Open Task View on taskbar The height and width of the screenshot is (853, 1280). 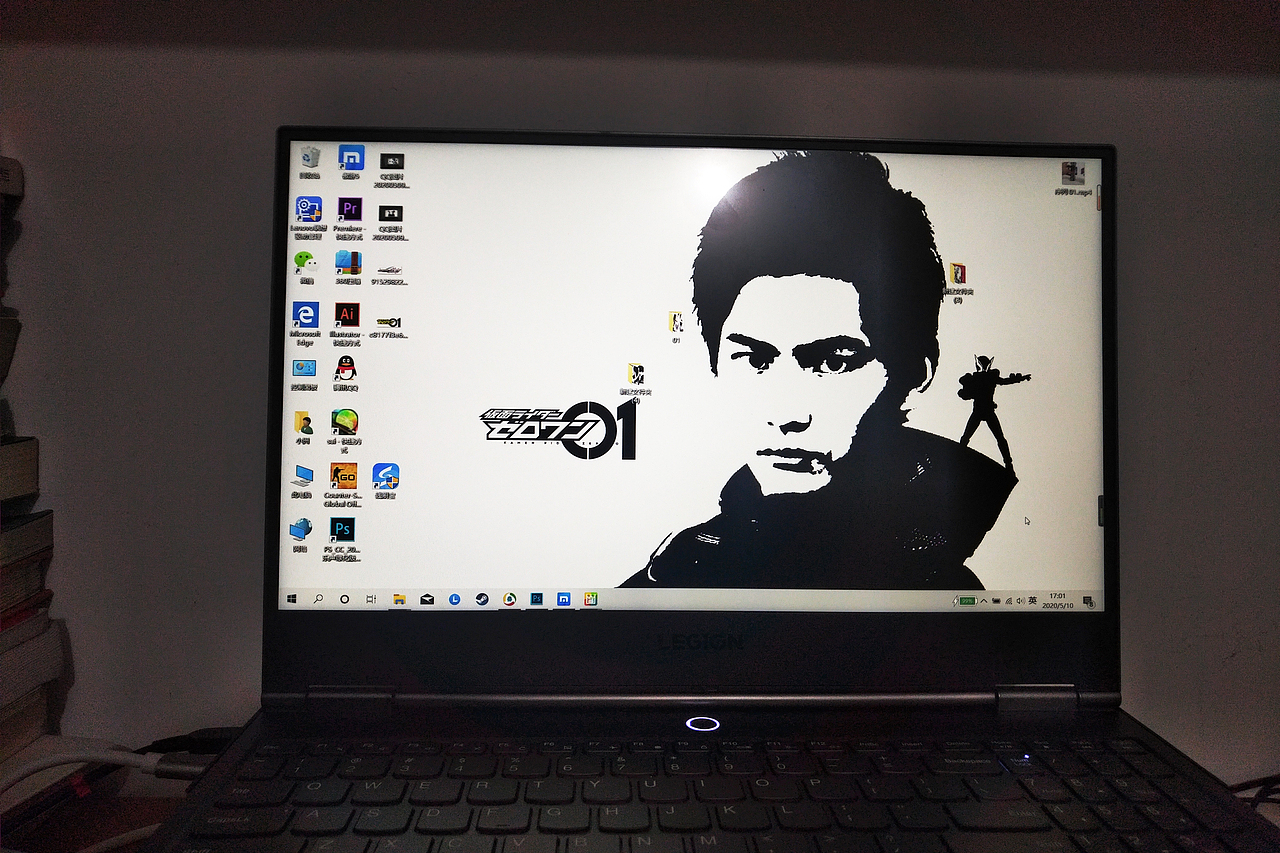(371, 598)
